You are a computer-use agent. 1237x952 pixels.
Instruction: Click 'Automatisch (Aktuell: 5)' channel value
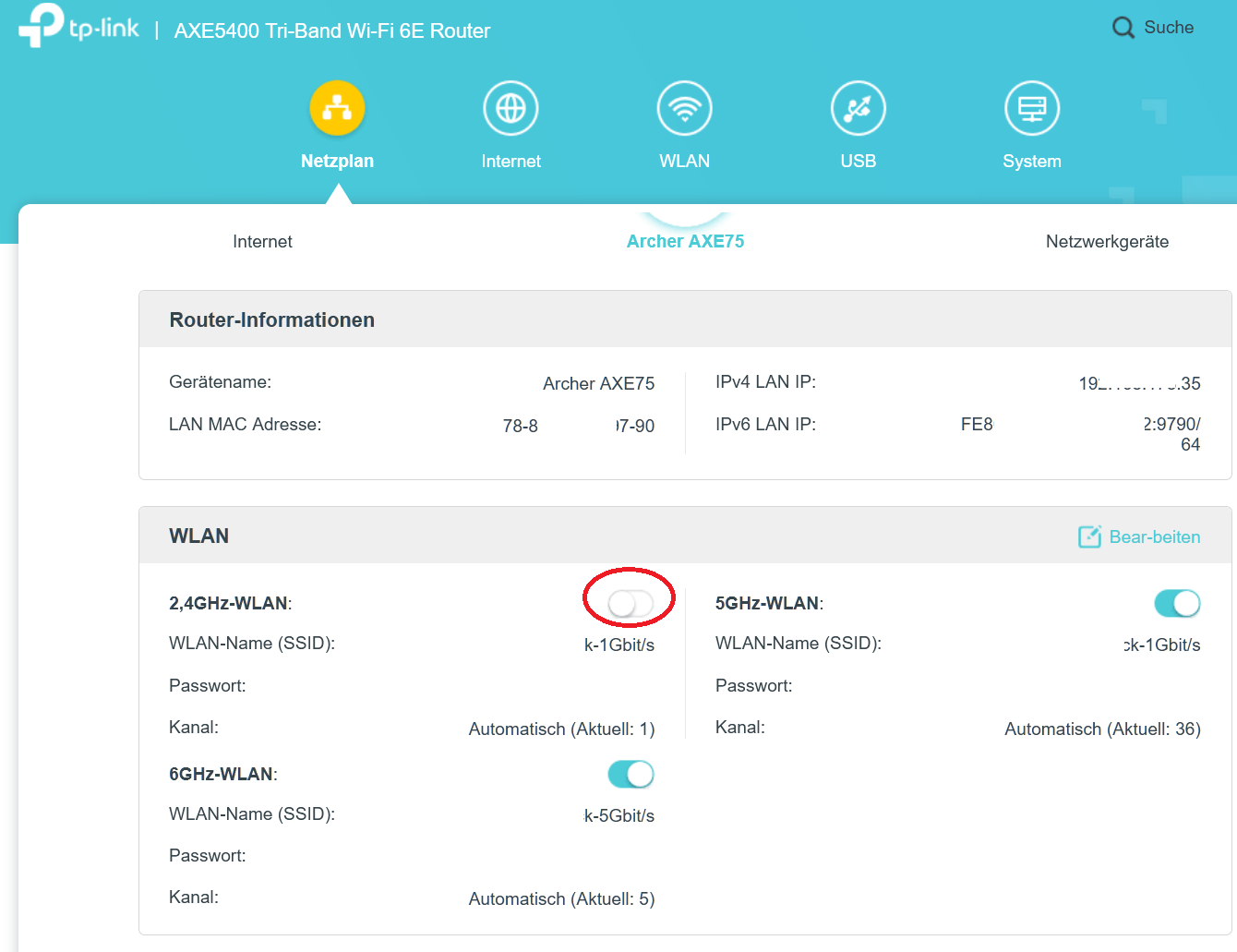pyautogui.click(x=561, y=898)
